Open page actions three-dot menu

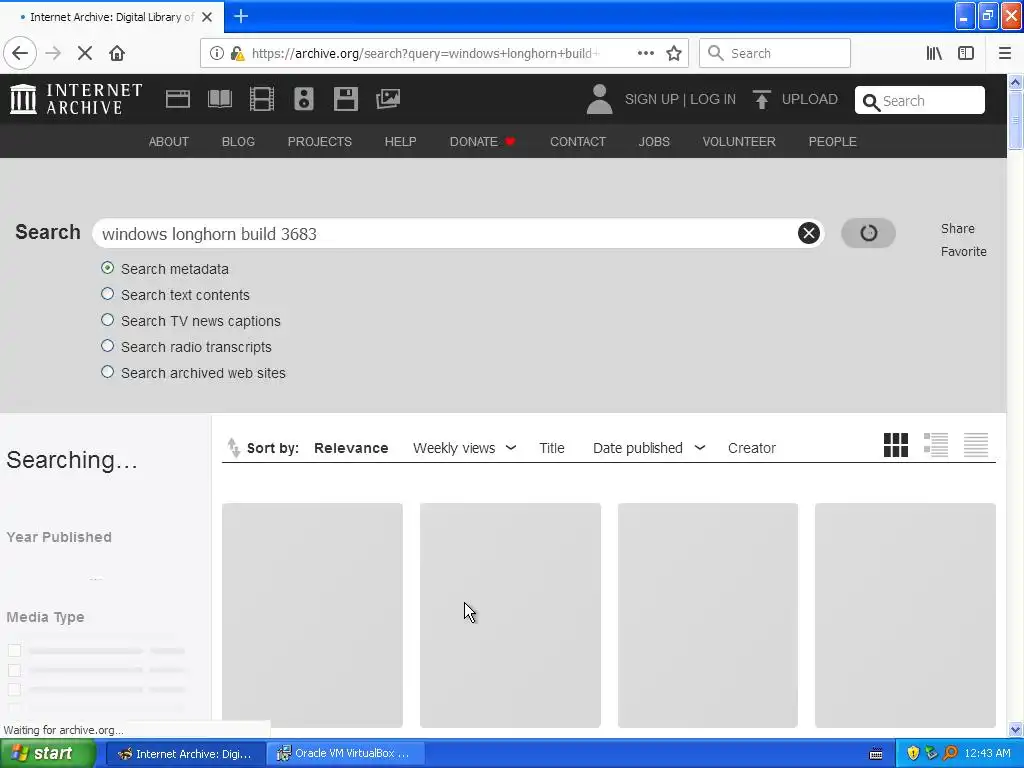[x=645, y=53]
